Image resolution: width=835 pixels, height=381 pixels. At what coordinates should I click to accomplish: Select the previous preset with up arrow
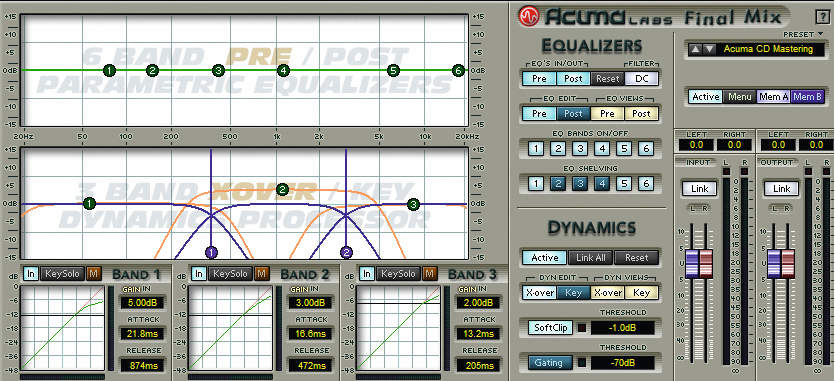point(696,49)
